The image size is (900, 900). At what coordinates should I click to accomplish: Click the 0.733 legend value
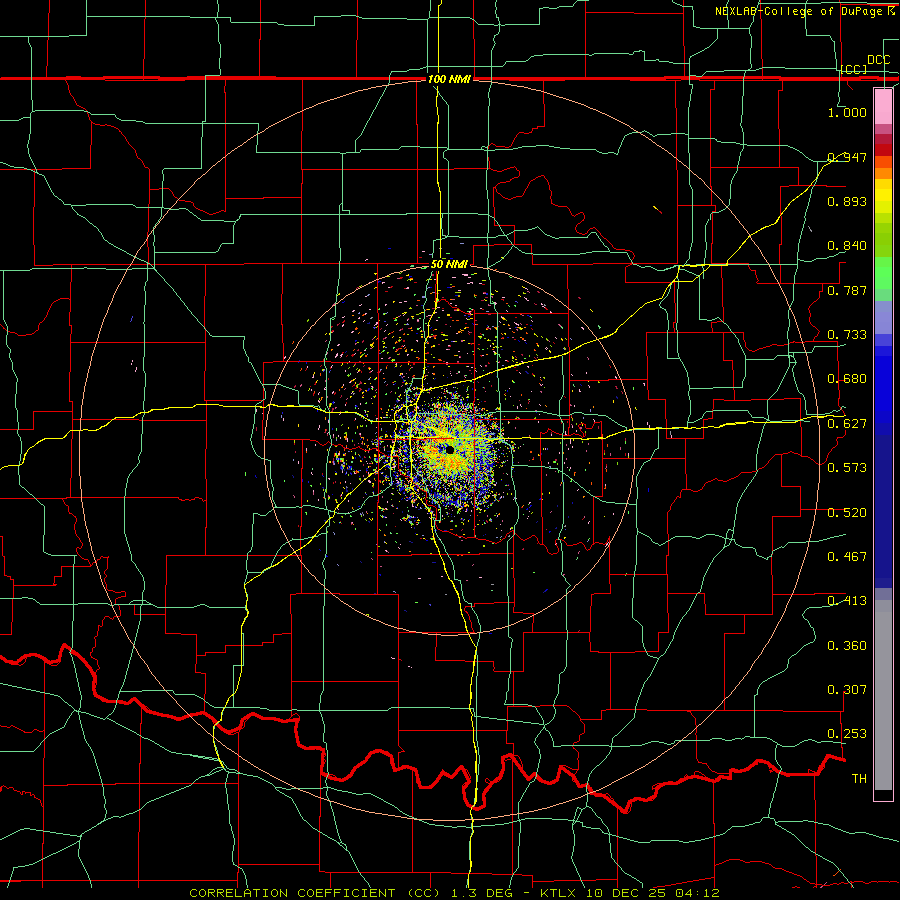[x=847, y=335]
